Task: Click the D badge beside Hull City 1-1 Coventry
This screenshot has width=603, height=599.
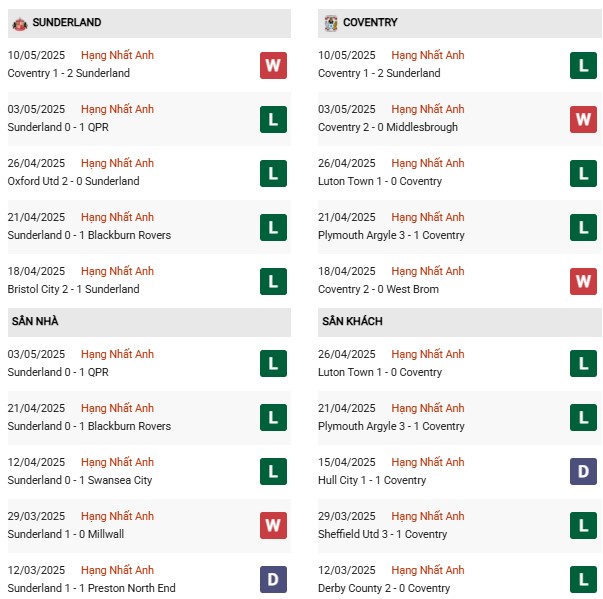Action: point(583,471)
